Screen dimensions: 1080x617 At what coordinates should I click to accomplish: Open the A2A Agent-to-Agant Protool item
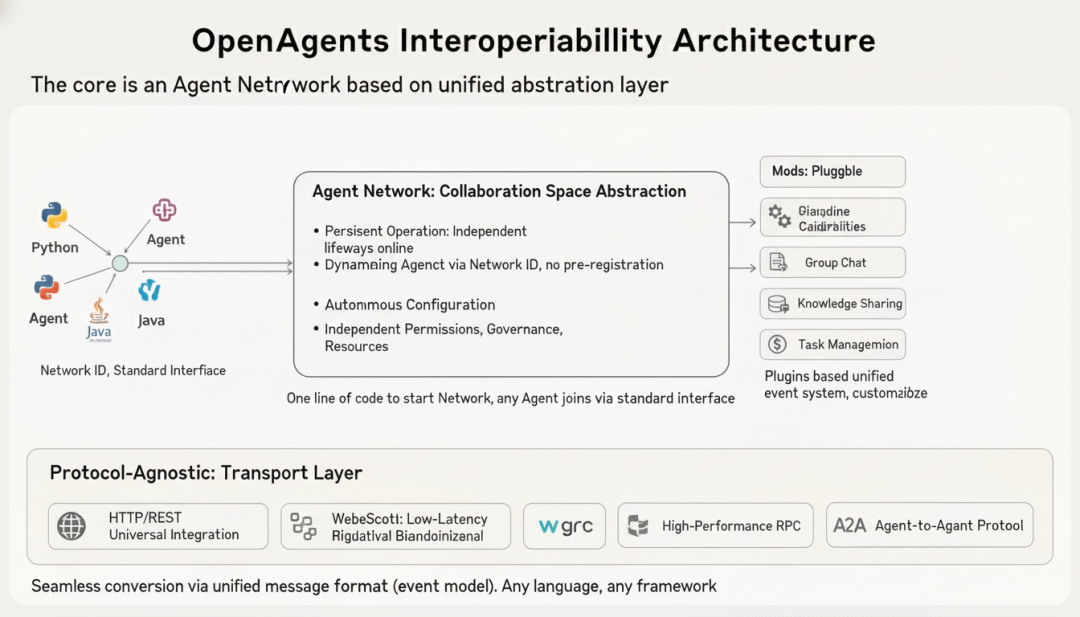(929, 525)
